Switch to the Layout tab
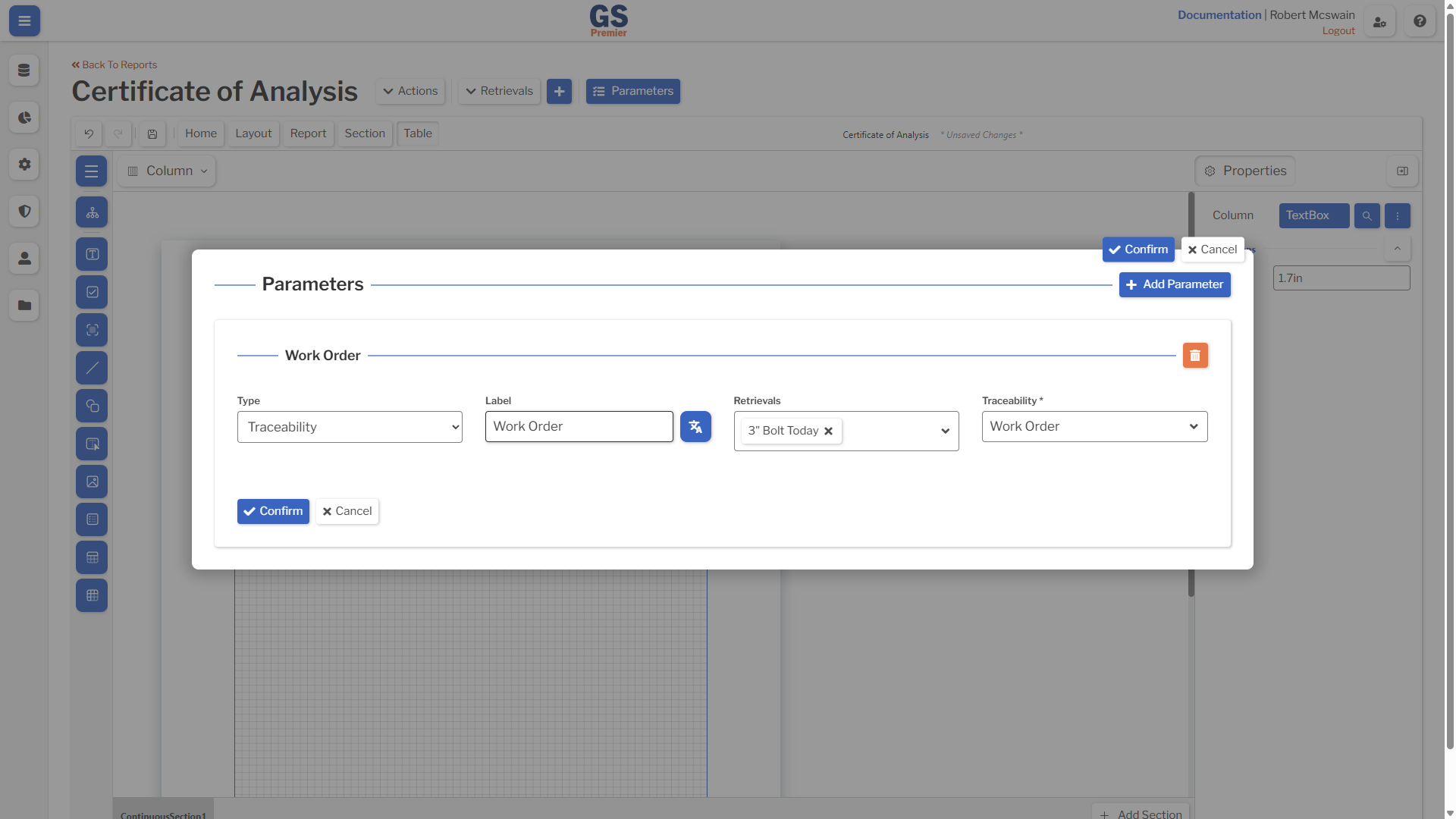Viewport: 1456px width, 819px height. point(253,133)
